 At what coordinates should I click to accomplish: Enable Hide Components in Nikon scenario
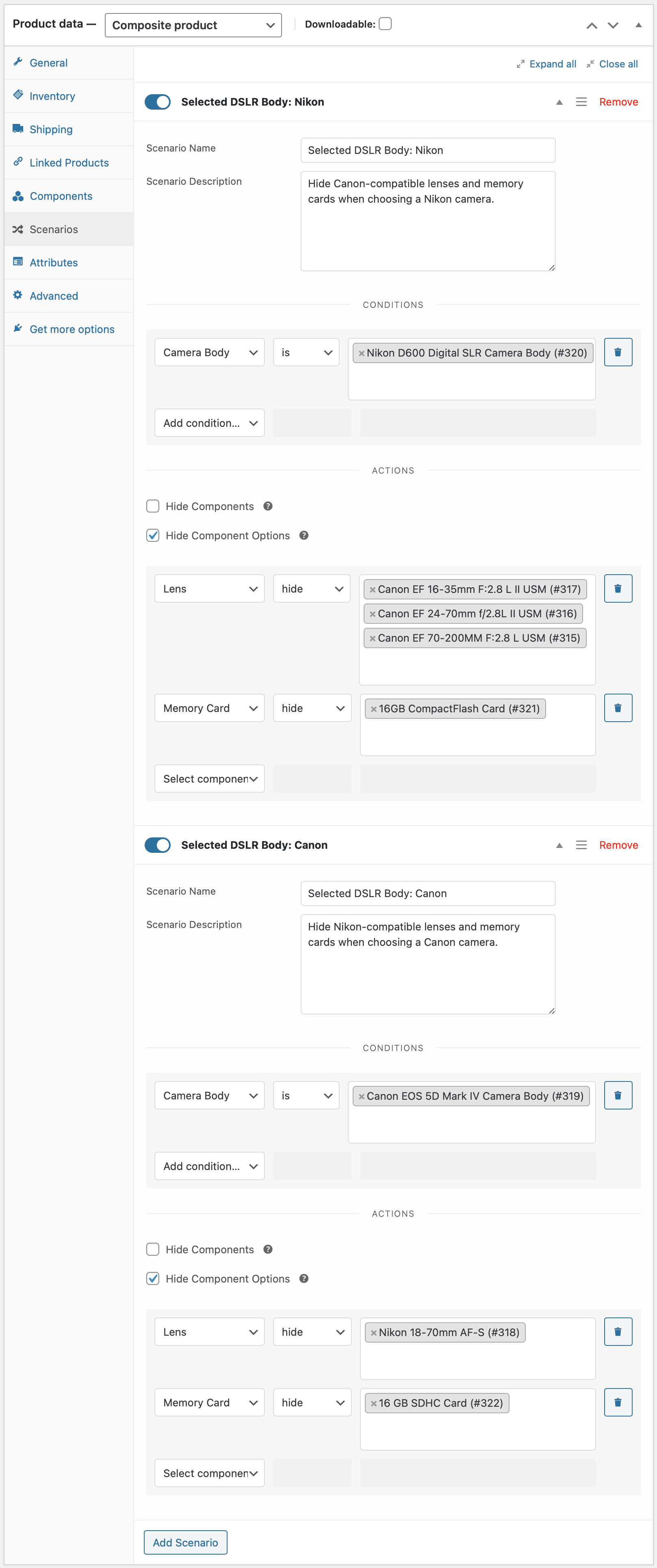coord(153,506)
